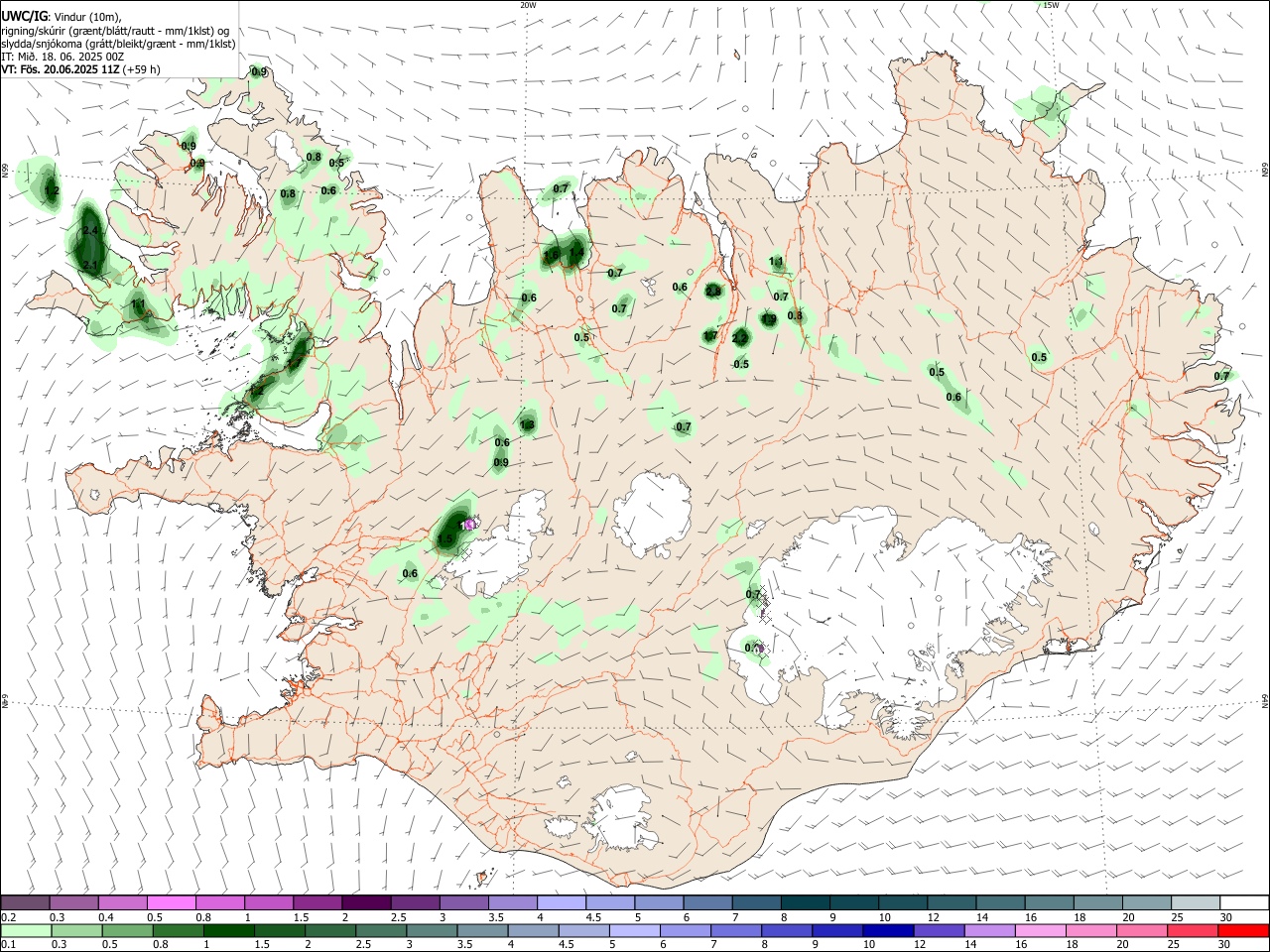Click the 'UWC/IG: Vindur (10m)' title text

coord(61,16)
